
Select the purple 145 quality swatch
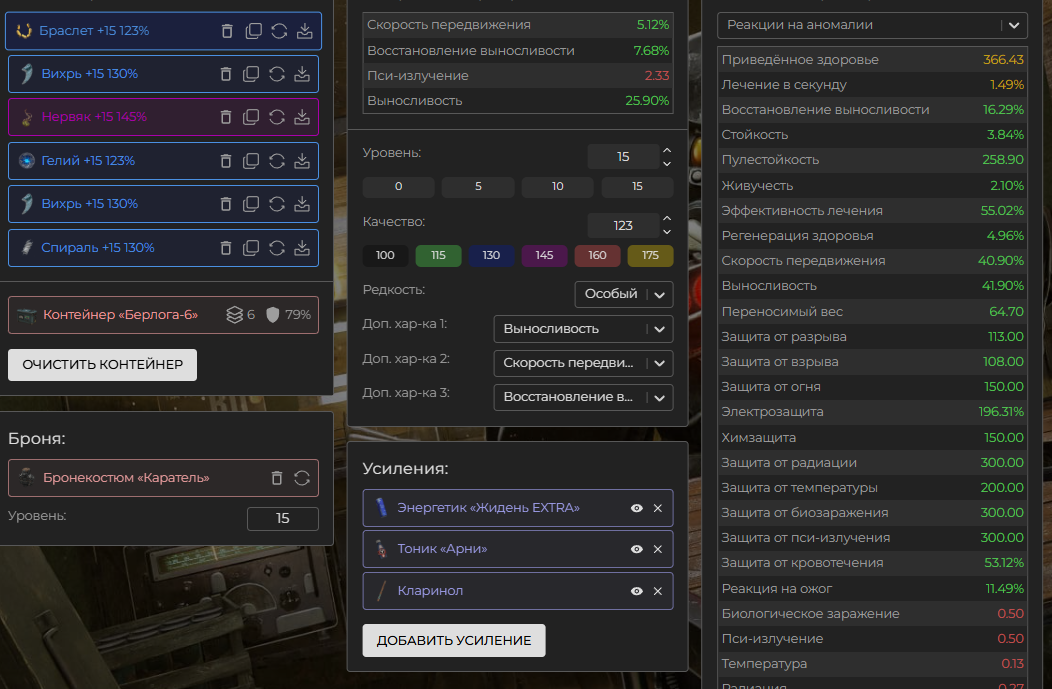(x=544, y=256)
